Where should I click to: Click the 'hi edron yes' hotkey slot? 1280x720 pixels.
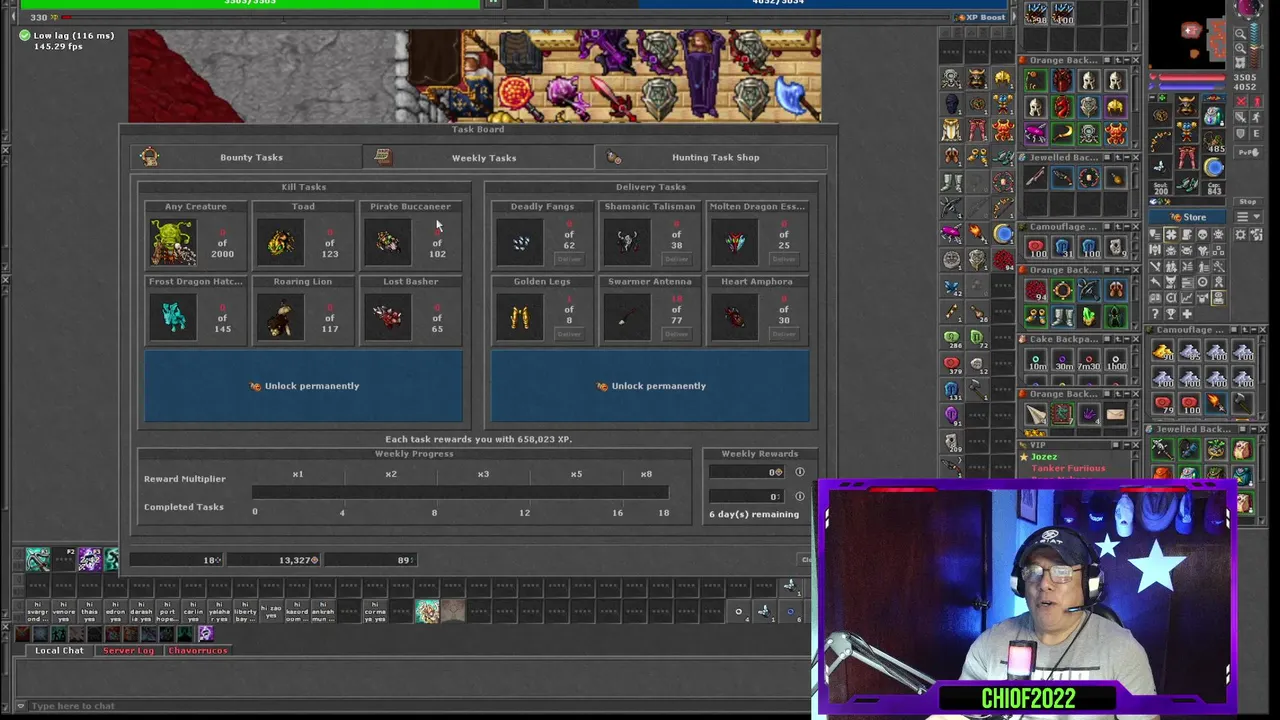pyautogui.click(x=115, y=611)
